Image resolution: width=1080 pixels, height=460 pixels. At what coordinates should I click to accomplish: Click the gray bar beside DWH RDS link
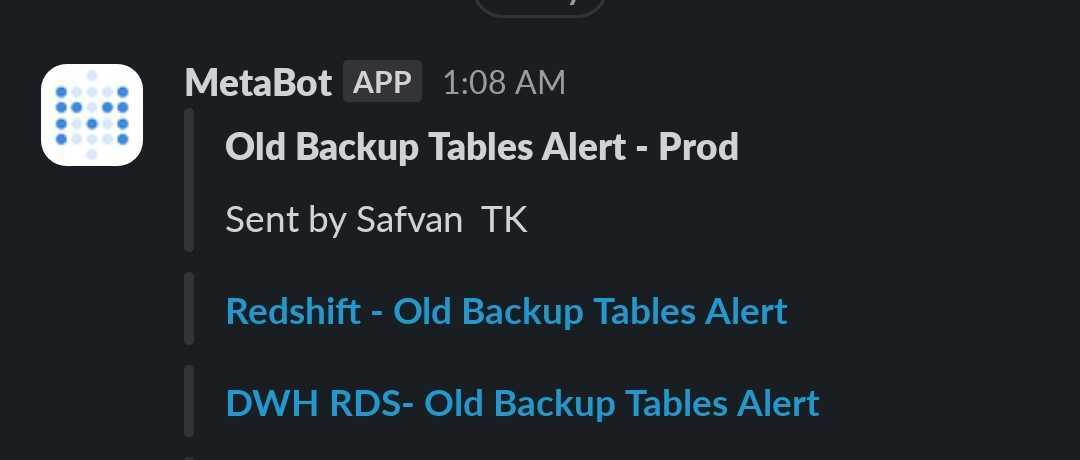(189, 401)
